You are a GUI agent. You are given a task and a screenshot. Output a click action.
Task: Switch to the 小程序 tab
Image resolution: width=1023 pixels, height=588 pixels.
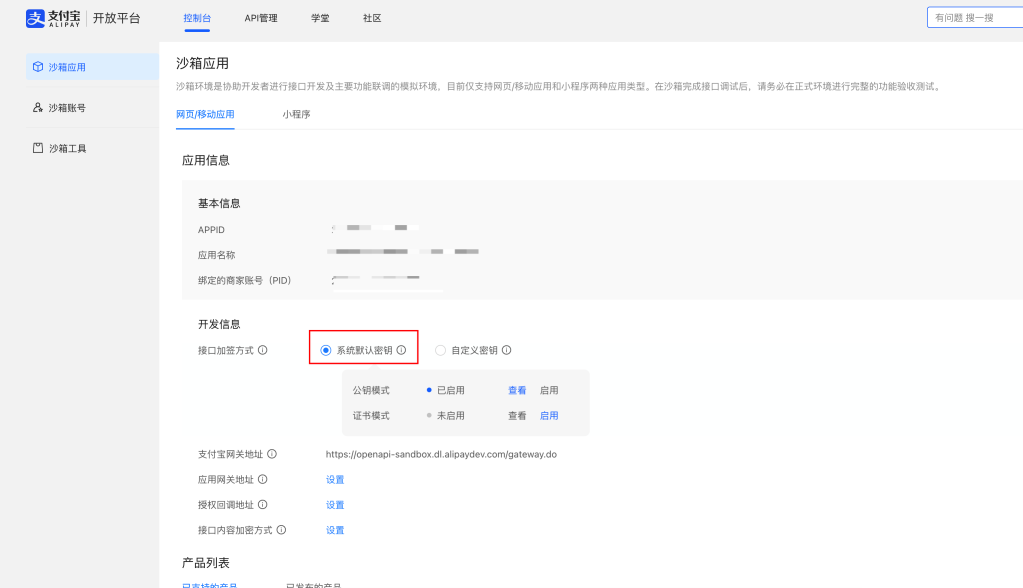click(x=296, y=114)
